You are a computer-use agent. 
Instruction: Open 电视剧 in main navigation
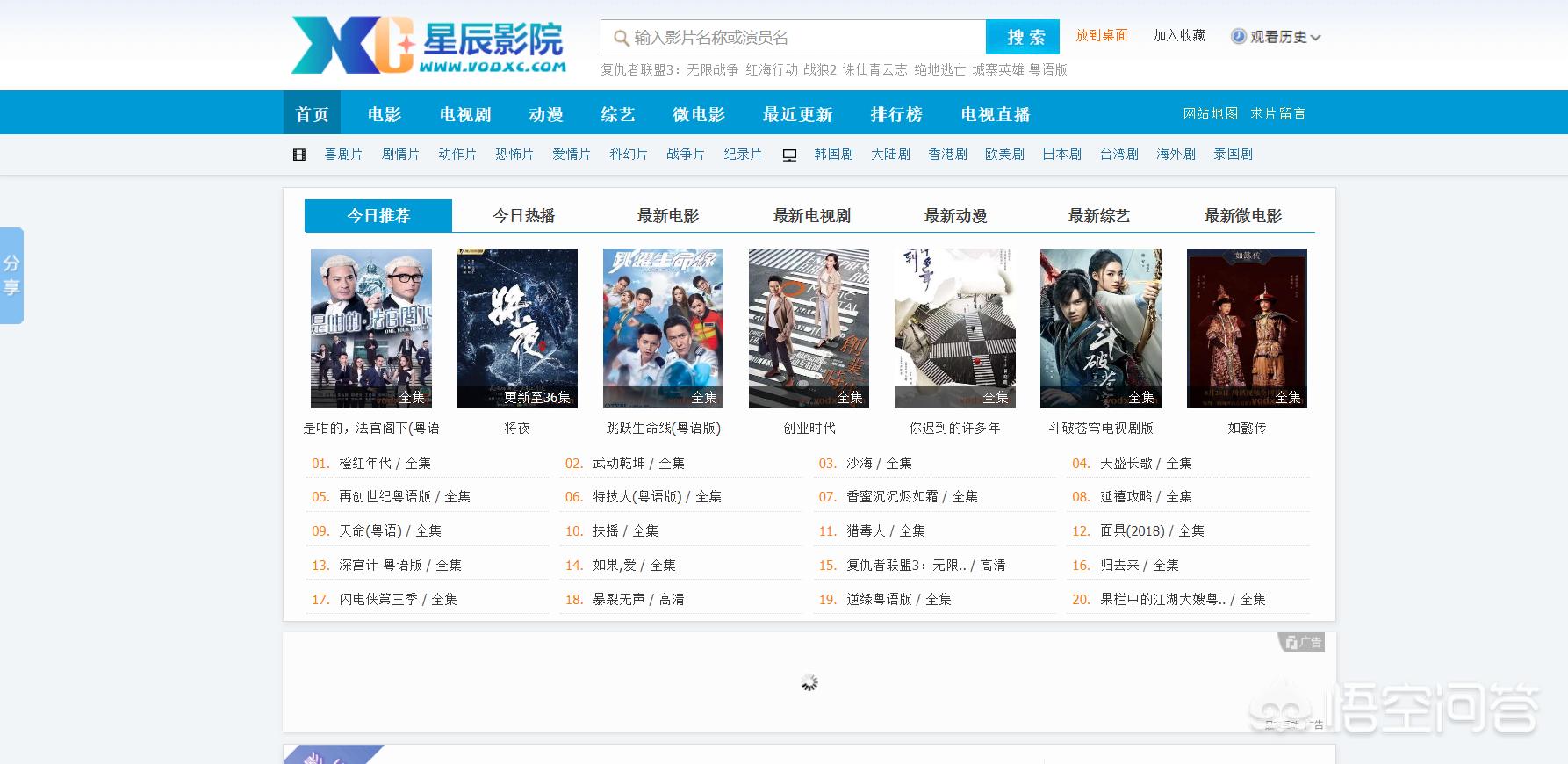[465, 114]
